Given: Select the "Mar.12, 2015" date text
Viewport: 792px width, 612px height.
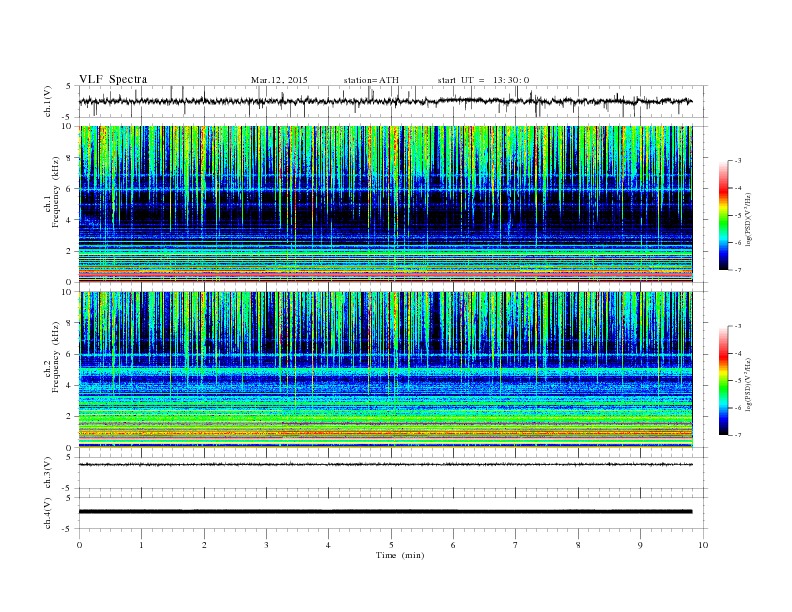Looking at the screenshot, I should click(x=279, y=80).
